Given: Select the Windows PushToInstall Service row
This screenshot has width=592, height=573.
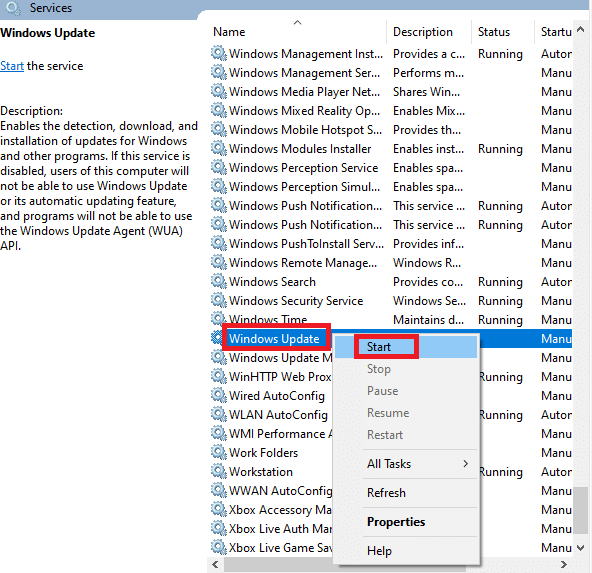Looking at the screenshot, I should click(x=391, y=243).
